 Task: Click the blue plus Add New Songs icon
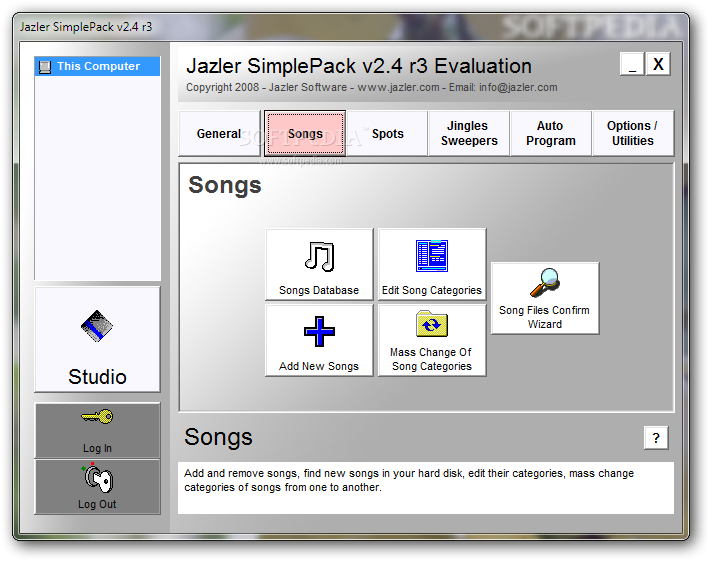pos(319,331)
